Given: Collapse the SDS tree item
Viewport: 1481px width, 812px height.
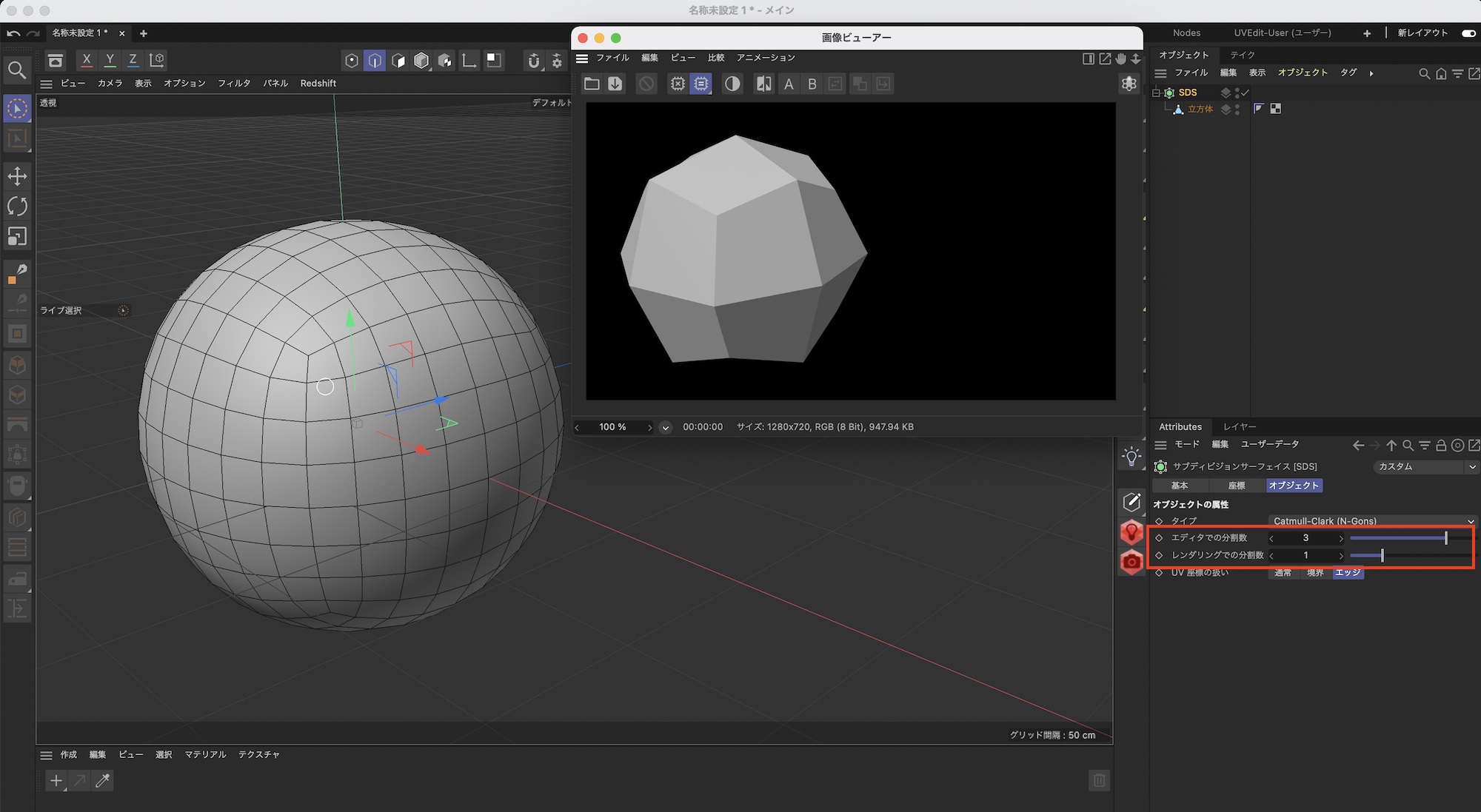Looking at the screenshot, I should click(x=1156, y=93).
